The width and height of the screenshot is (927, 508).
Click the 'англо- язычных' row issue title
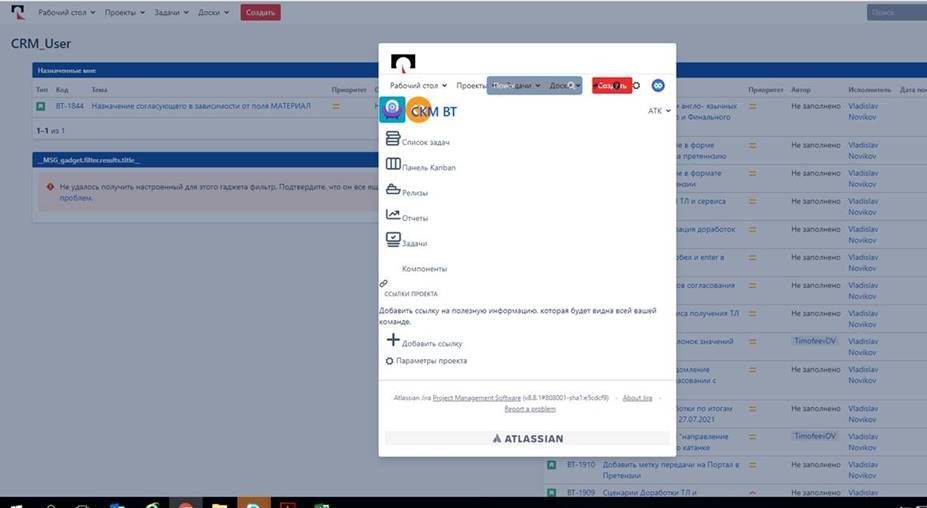click(708, 112)
